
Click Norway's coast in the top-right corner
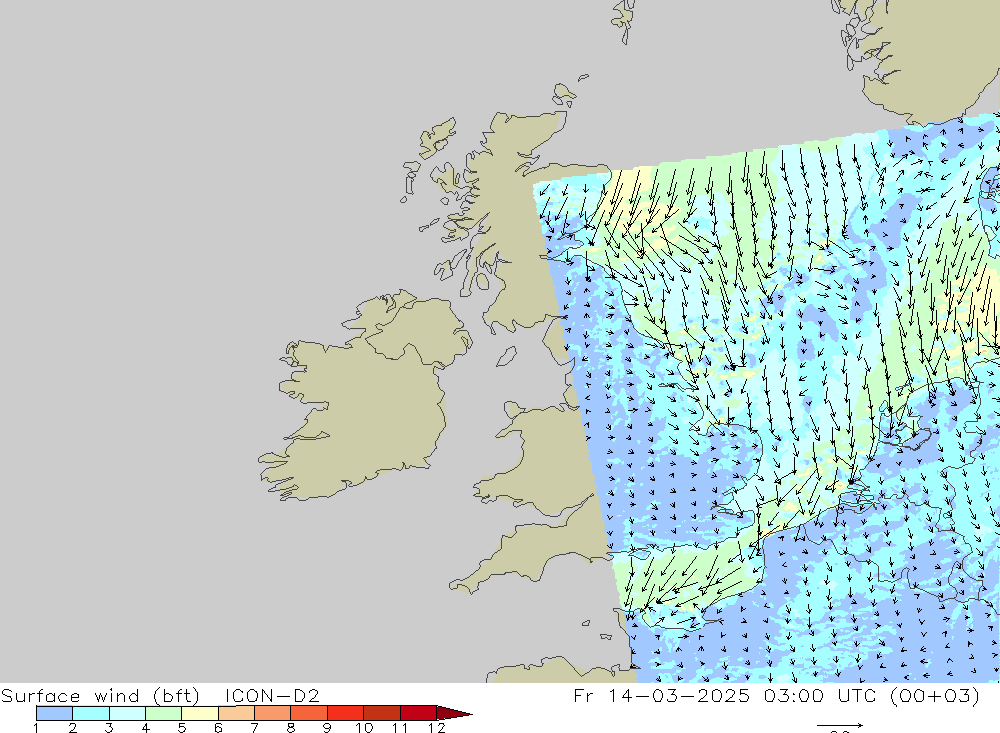pos(931,57)
